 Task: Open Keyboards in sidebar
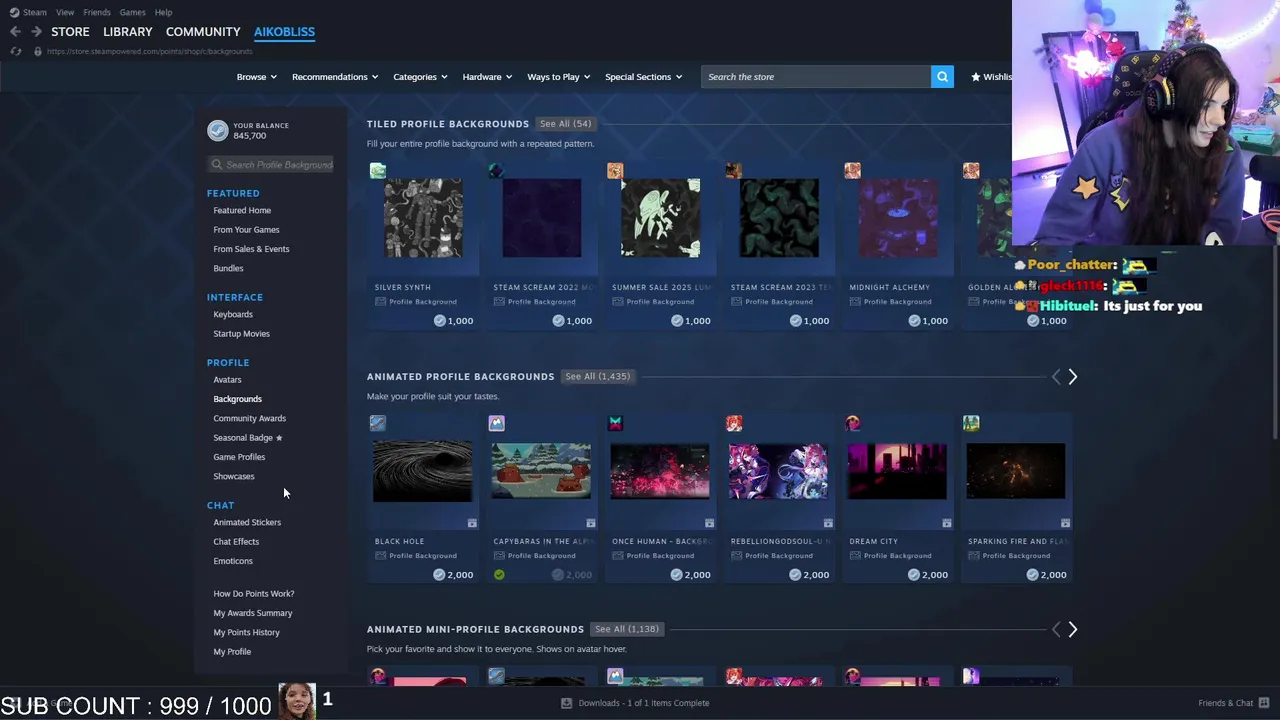pos(233,315)
